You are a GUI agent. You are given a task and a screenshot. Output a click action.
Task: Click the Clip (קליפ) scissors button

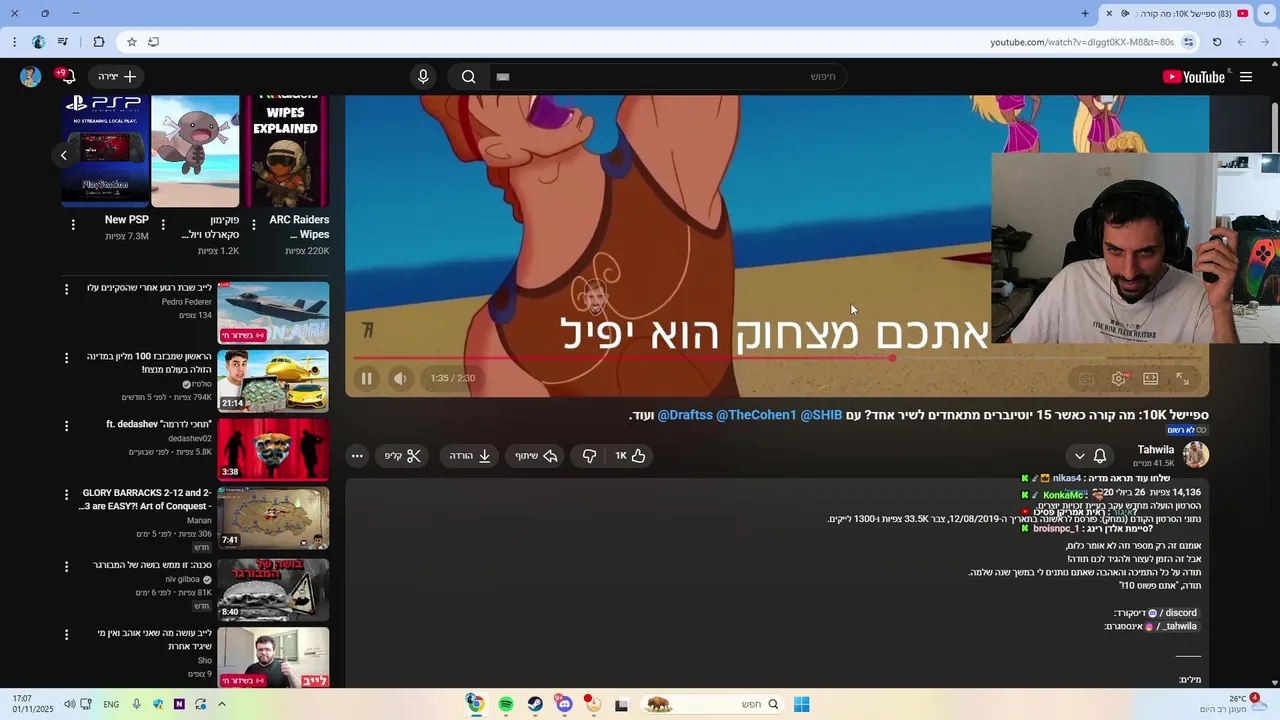tap(404, 456)
